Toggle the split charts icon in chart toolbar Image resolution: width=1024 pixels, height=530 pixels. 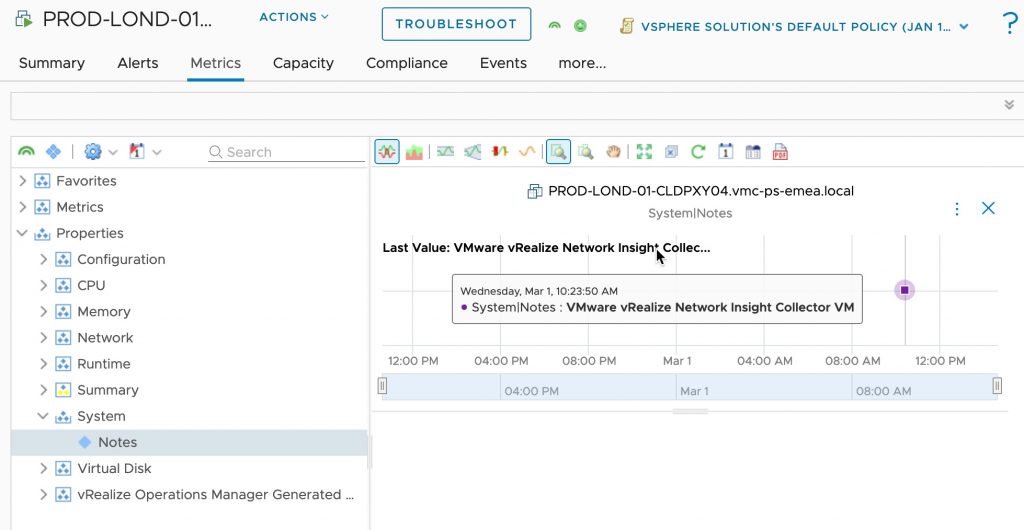387,152
